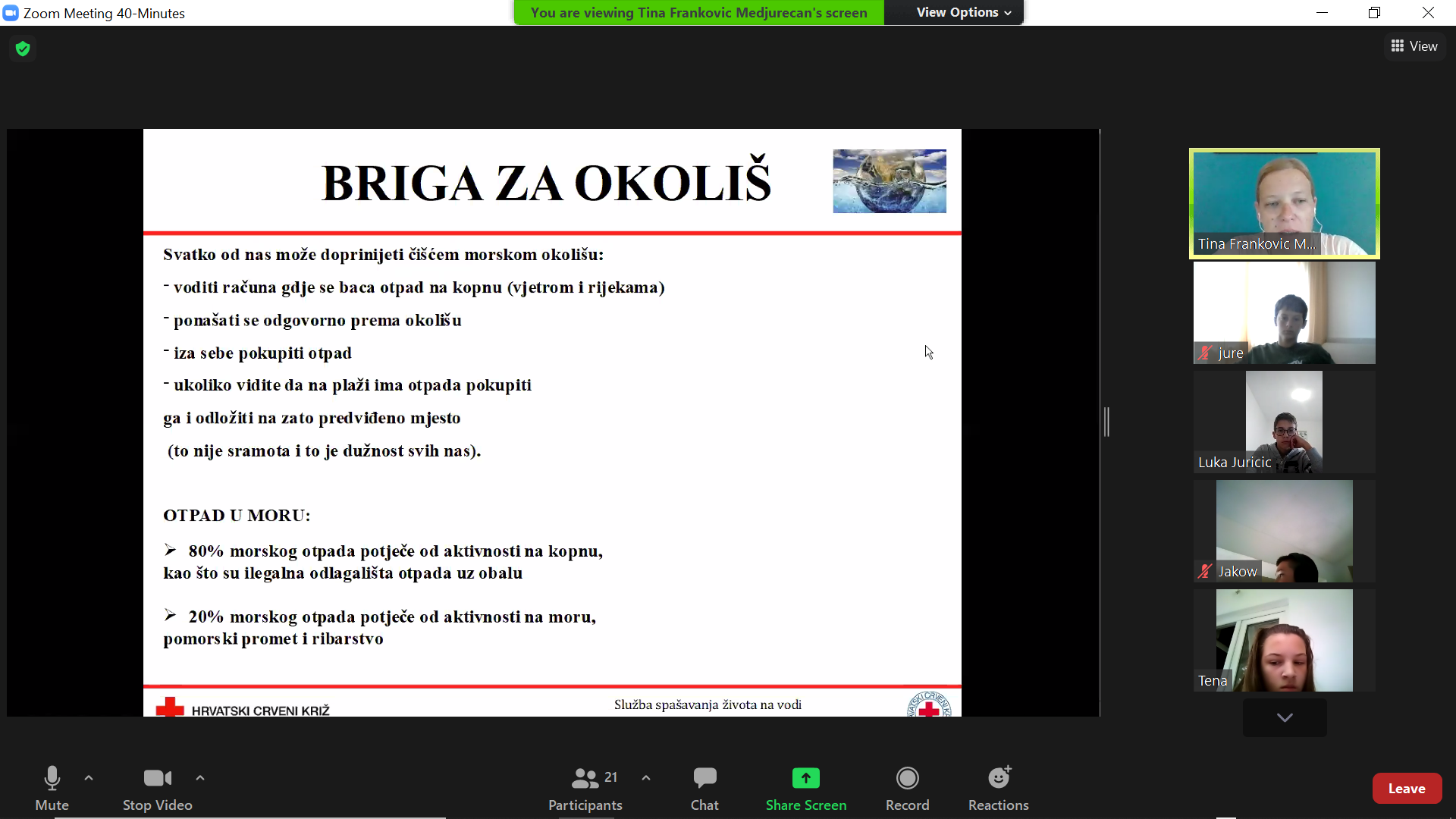Open Reactions menu
The width and height of the screenshot is (1456, 819).
coord(999,789)
